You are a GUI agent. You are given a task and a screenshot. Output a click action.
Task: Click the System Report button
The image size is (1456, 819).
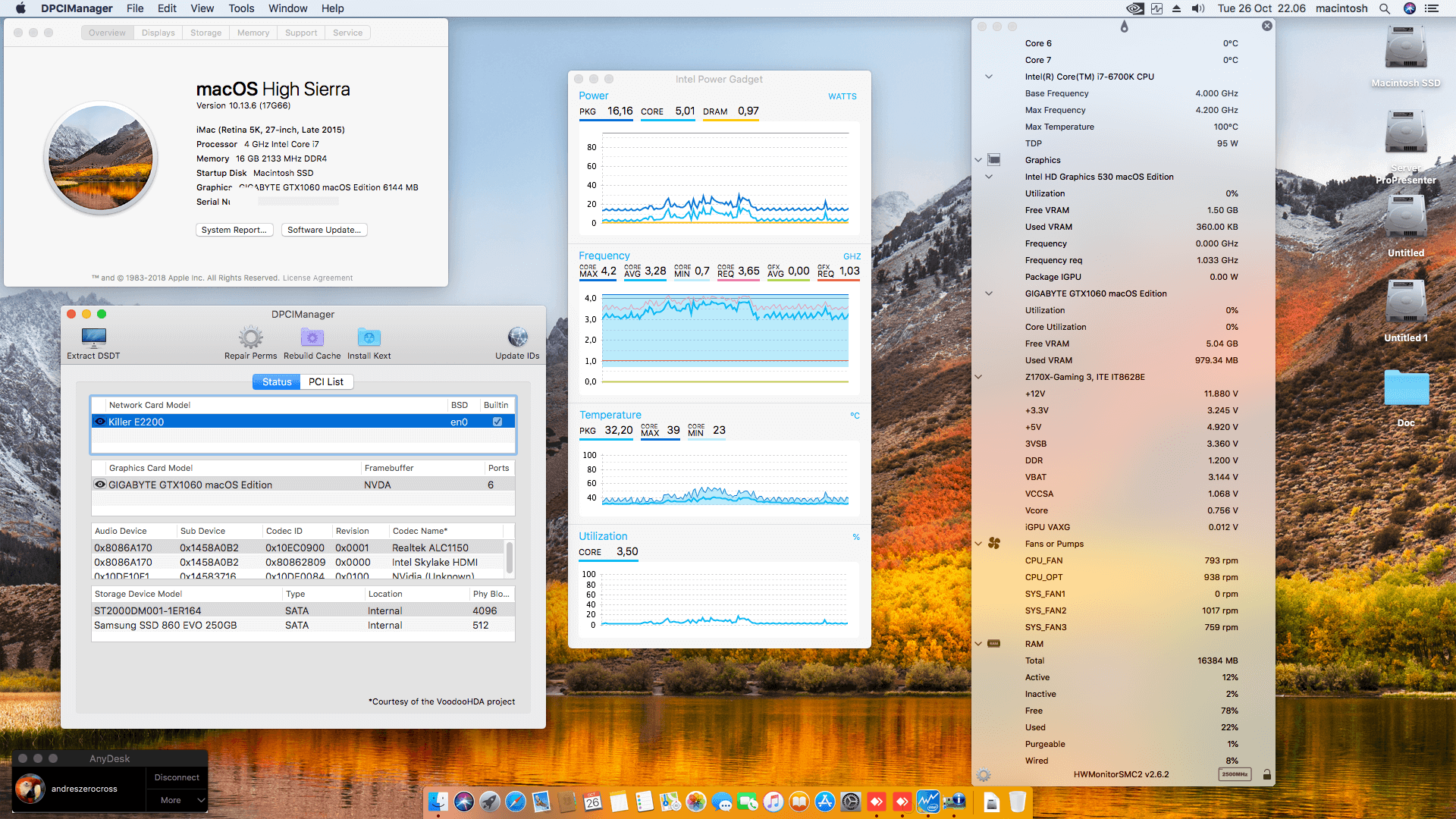(234, 230)
